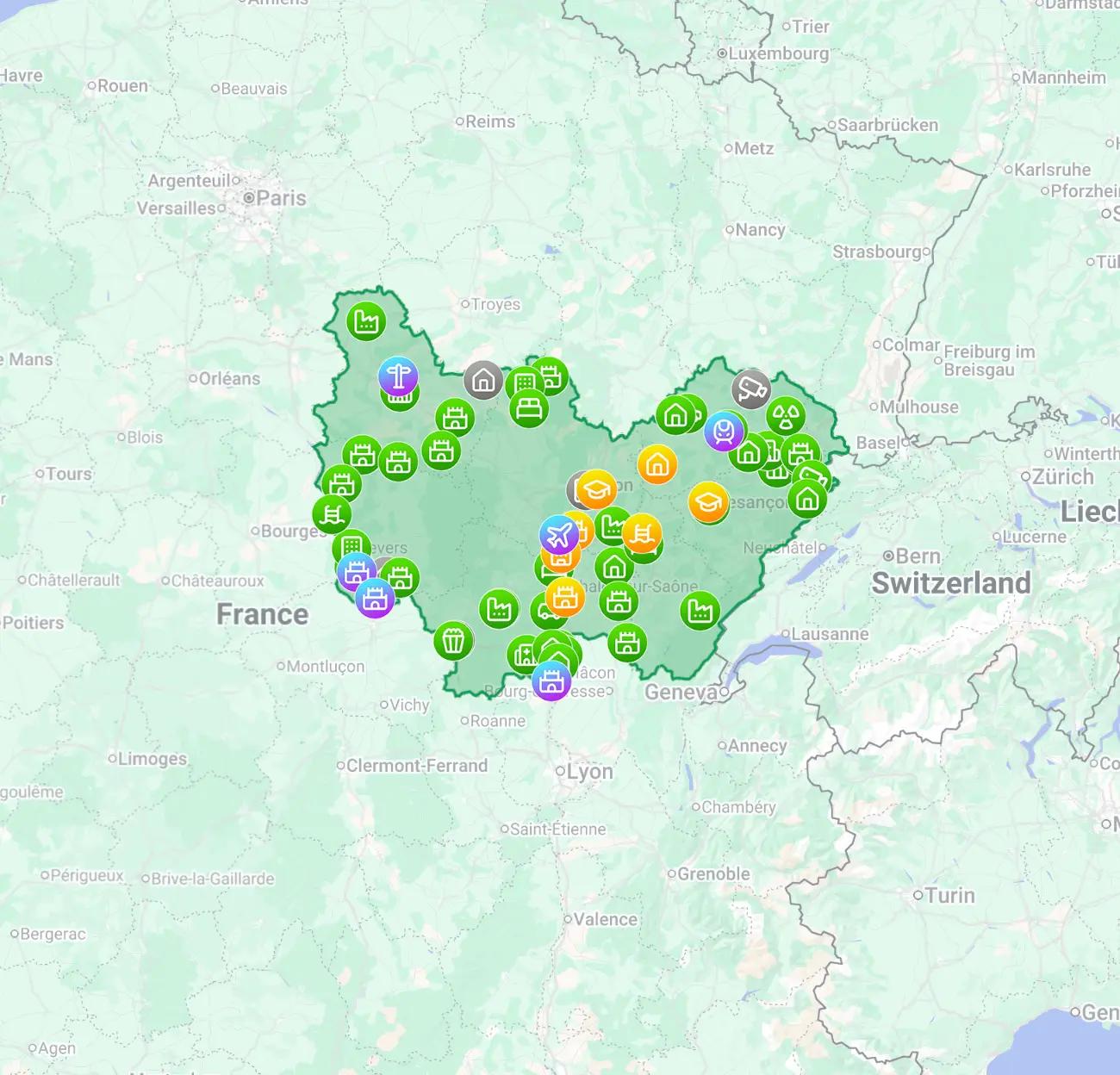Click the green popcorn bucket marker
The image size is (1120, 1075).
coord(453,641)
